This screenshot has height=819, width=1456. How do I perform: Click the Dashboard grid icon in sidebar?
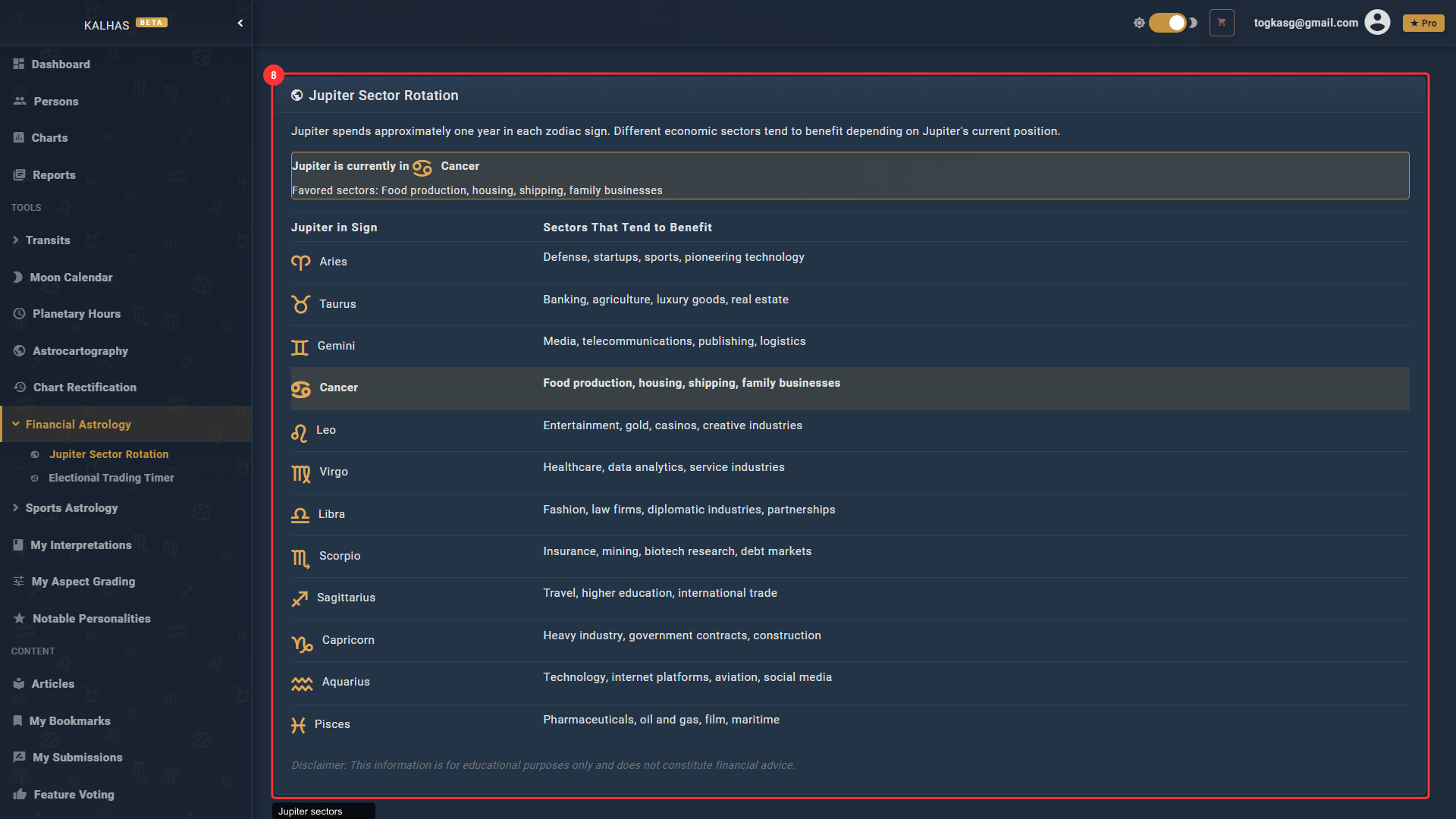click(x=19, y=64)
